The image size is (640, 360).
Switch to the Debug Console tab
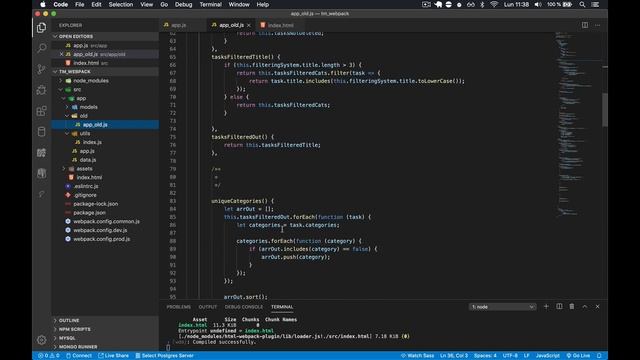point(244,307)
